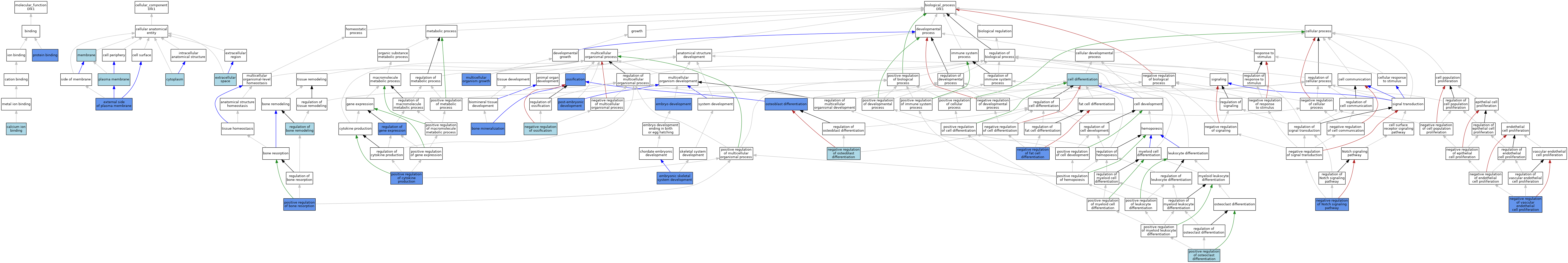
Task: Select the 'regulation of bone remodeling' node
Action: pyautogui.click(x=299, y=129)
